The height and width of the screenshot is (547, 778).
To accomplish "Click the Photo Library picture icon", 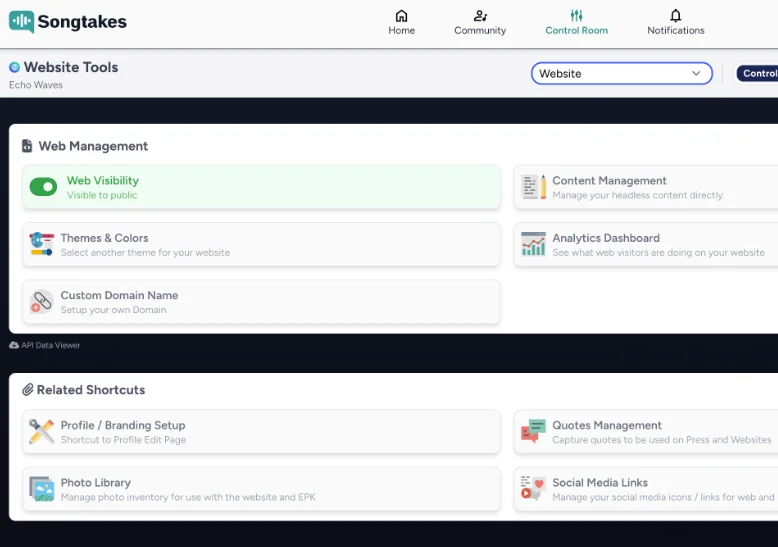I will (x=42, y=489).
